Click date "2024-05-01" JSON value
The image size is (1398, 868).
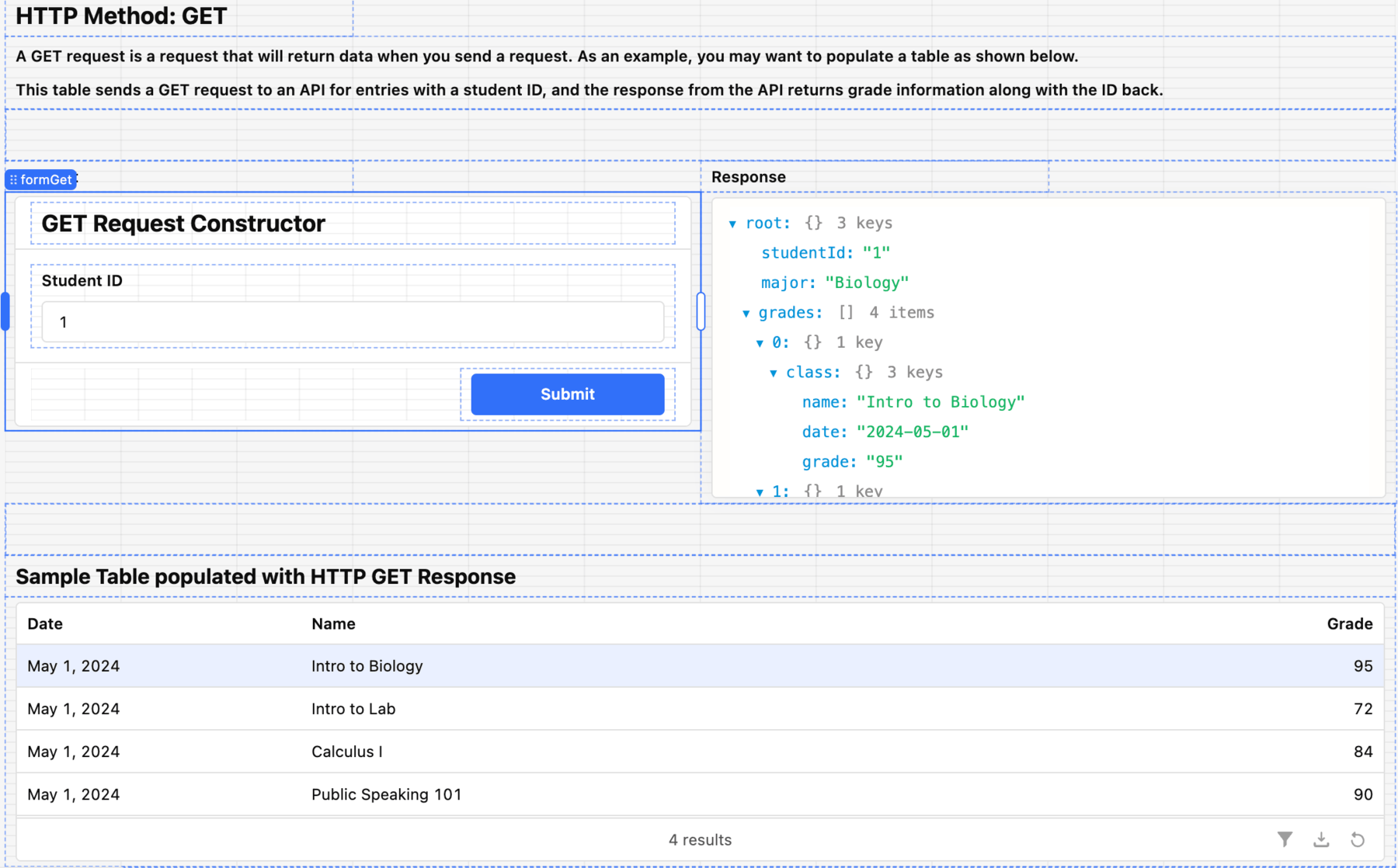(912, 432)
